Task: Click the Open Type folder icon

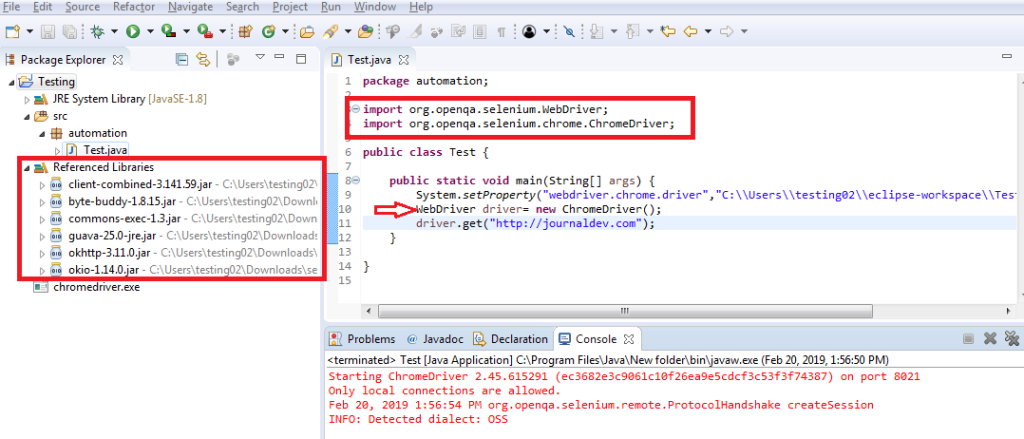Action: point(307,32)
